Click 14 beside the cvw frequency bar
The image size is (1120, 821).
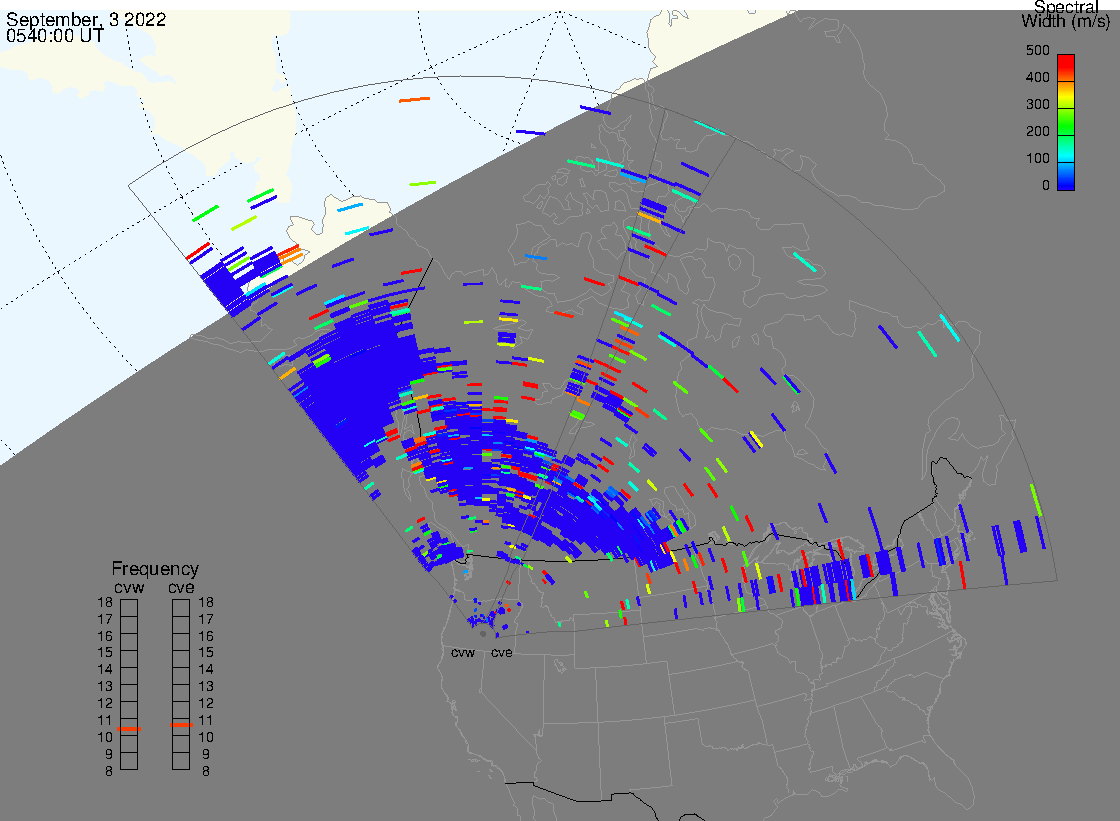click(x=105, y=670)
